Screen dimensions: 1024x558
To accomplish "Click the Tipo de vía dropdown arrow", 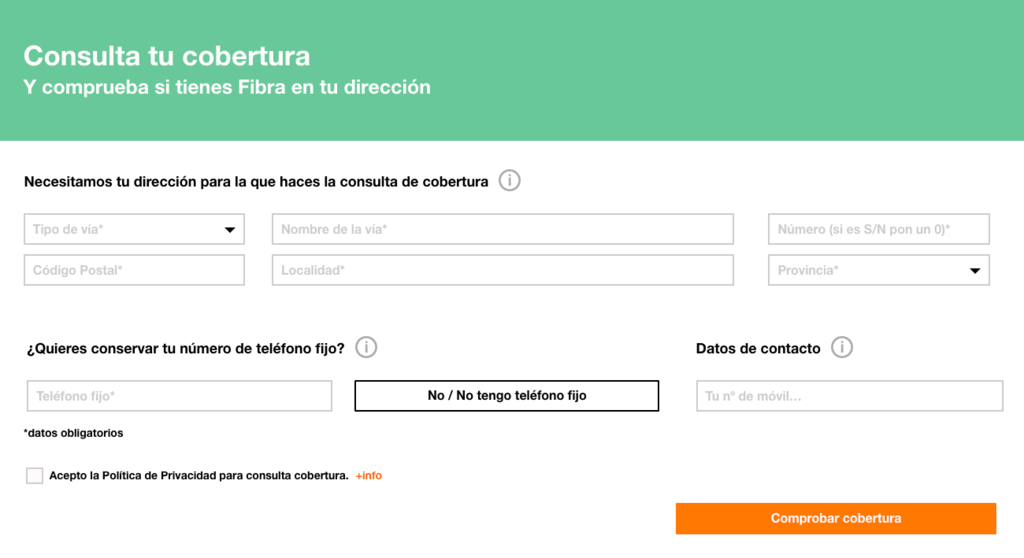I will click(230, 230).
